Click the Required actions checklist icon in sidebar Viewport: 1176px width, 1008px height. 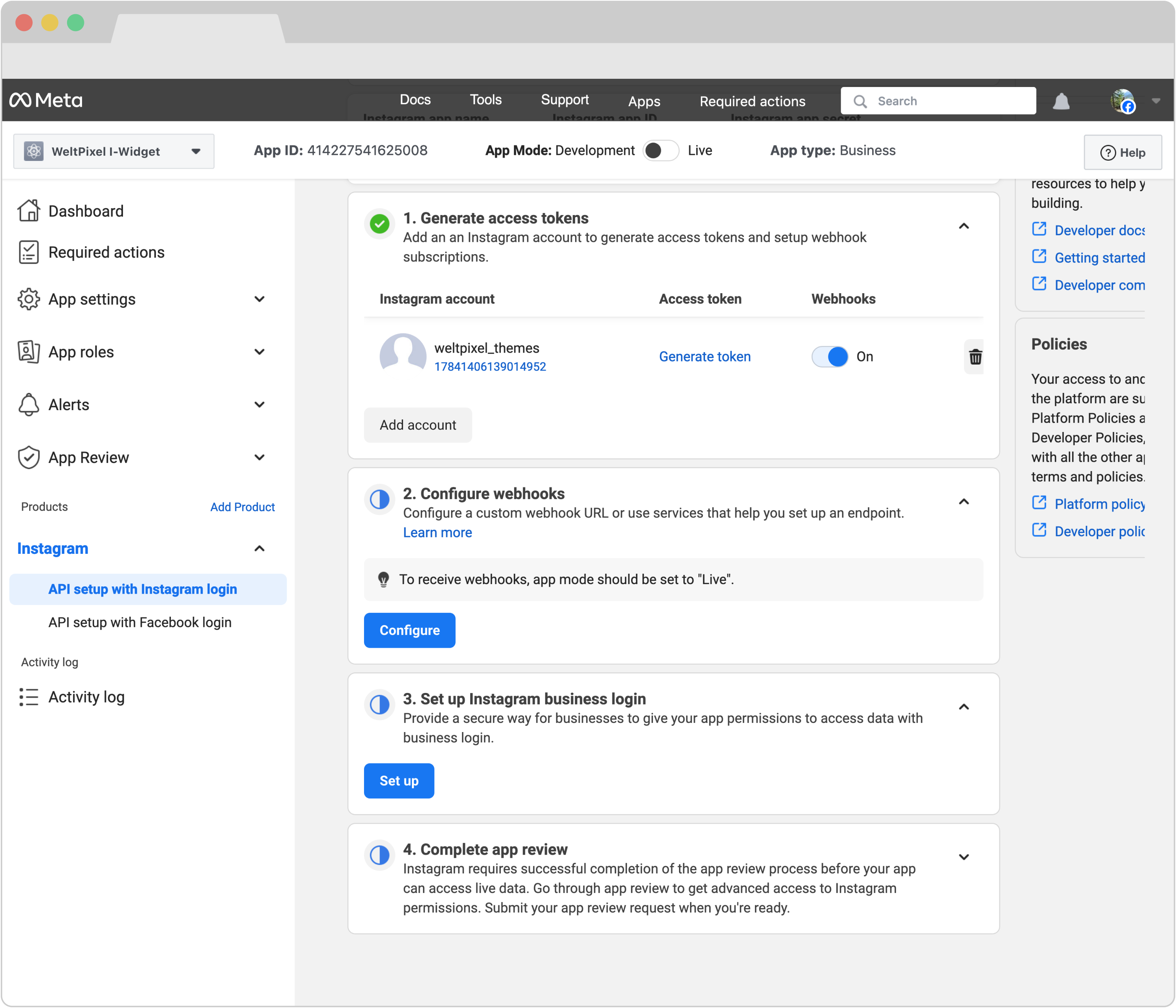[29, 252]
